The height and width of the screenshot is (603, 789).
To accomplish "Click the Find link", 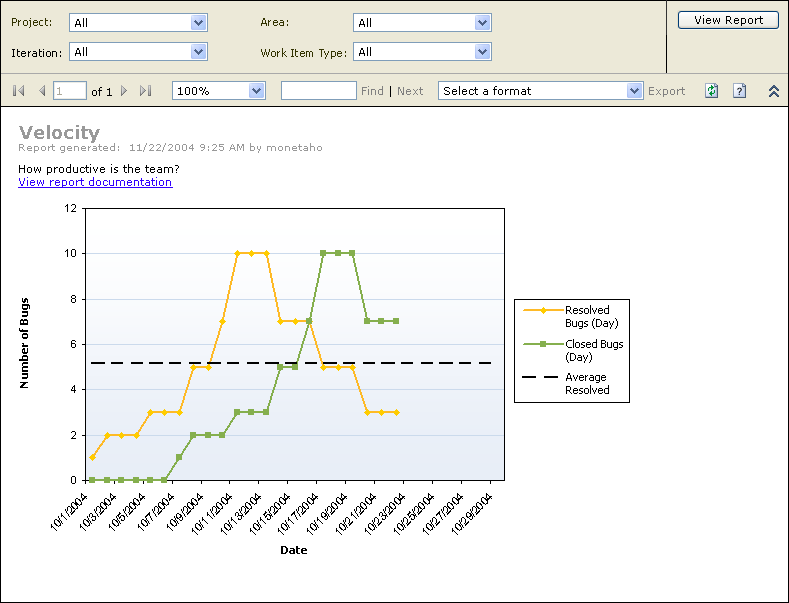I will pyautogui.click(x=372, y=91).
